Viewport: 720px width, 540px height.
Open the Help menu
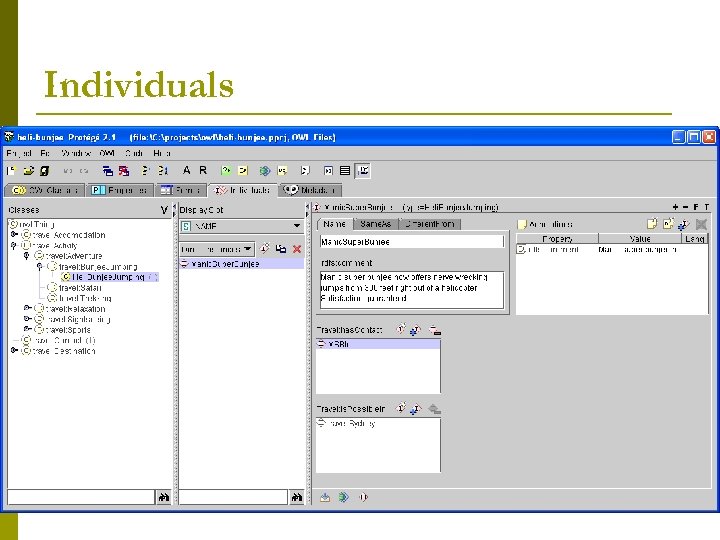(x=162, y=153)
